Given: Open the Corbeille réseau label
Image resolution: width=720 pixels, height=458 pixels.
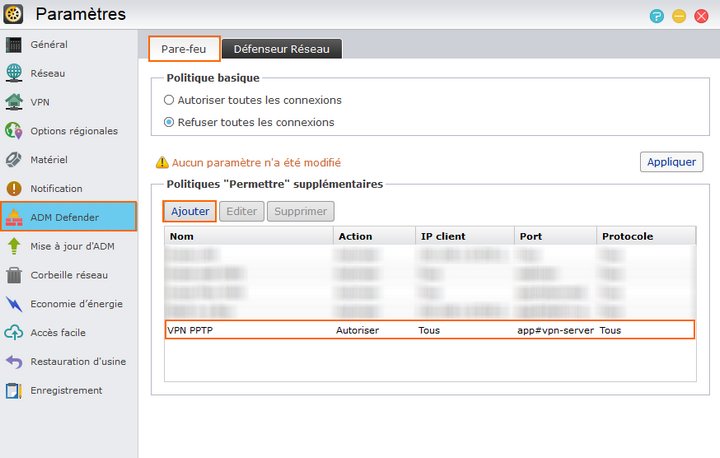Looking at the screenshot, I should (x=69, y=275).
